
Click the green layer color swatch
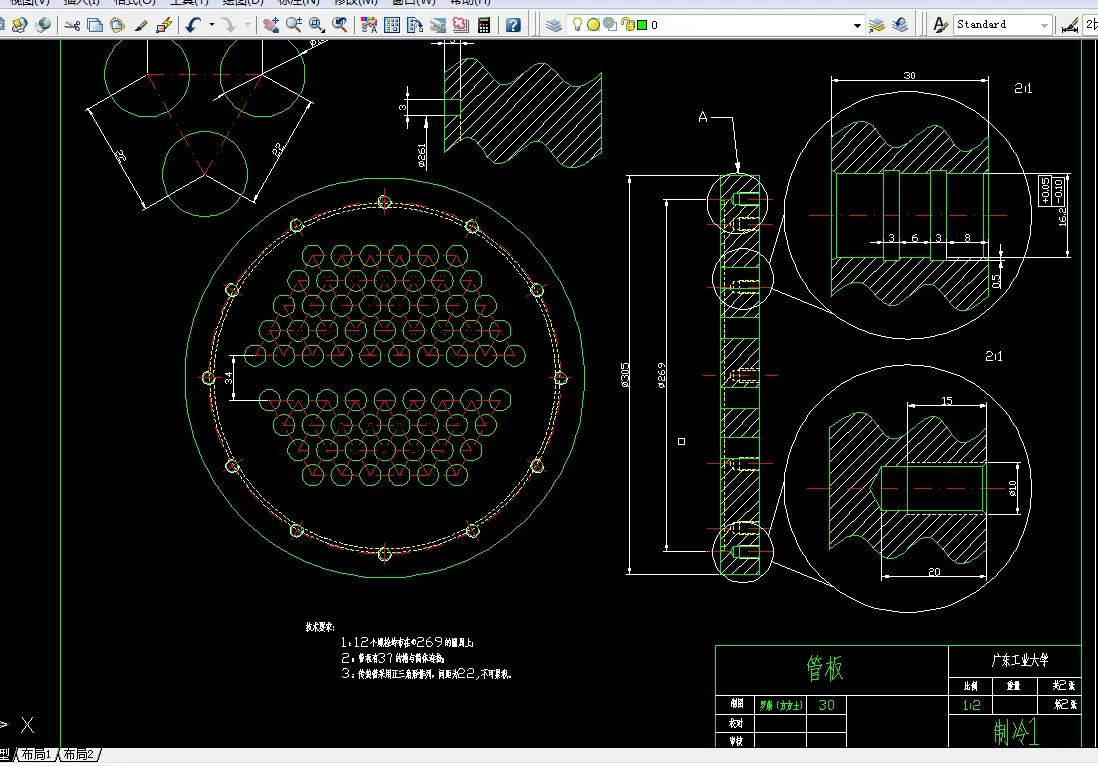(x=641, y=25)
